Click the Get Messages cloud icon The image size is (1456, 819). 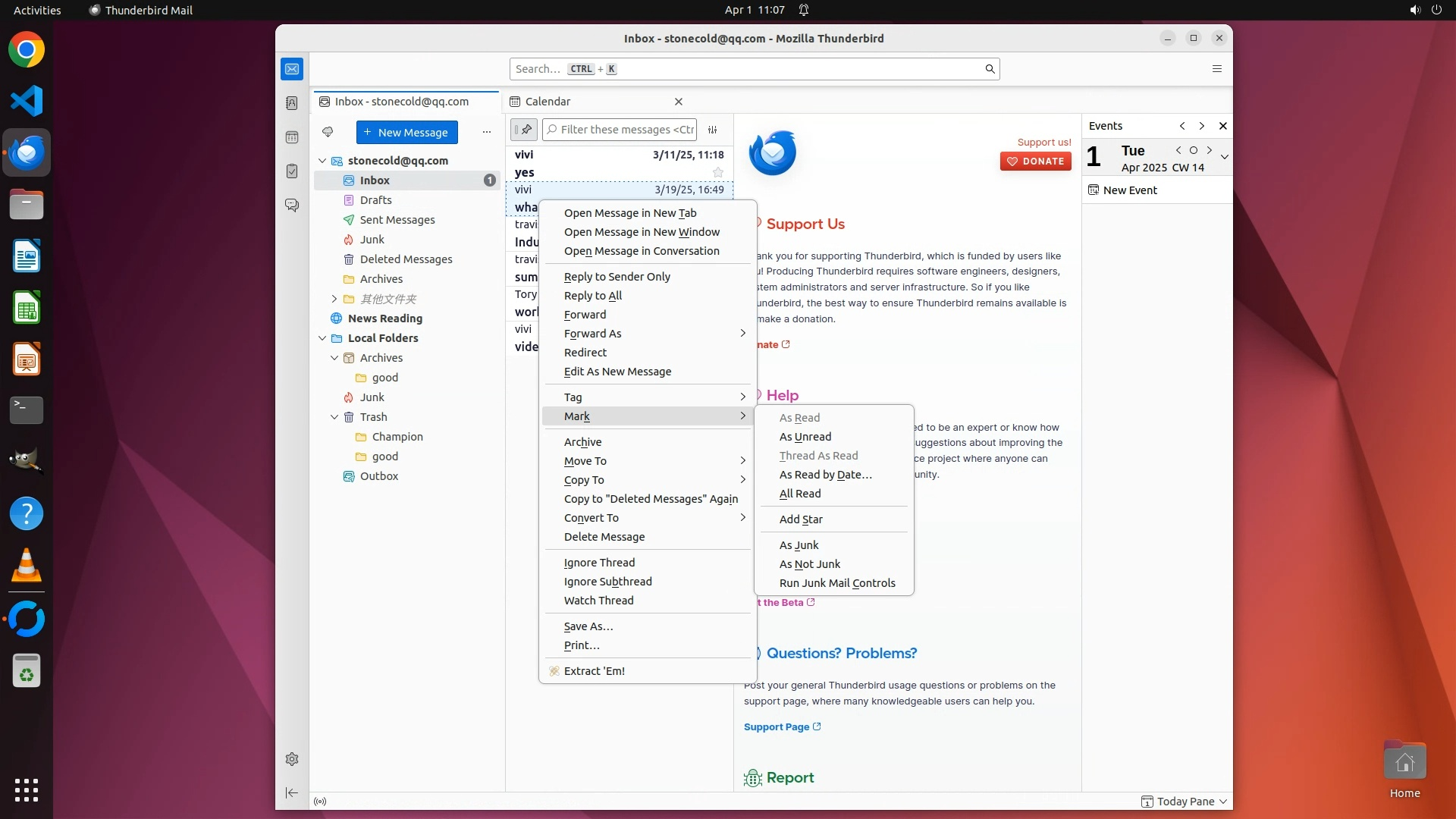[328, 132]
